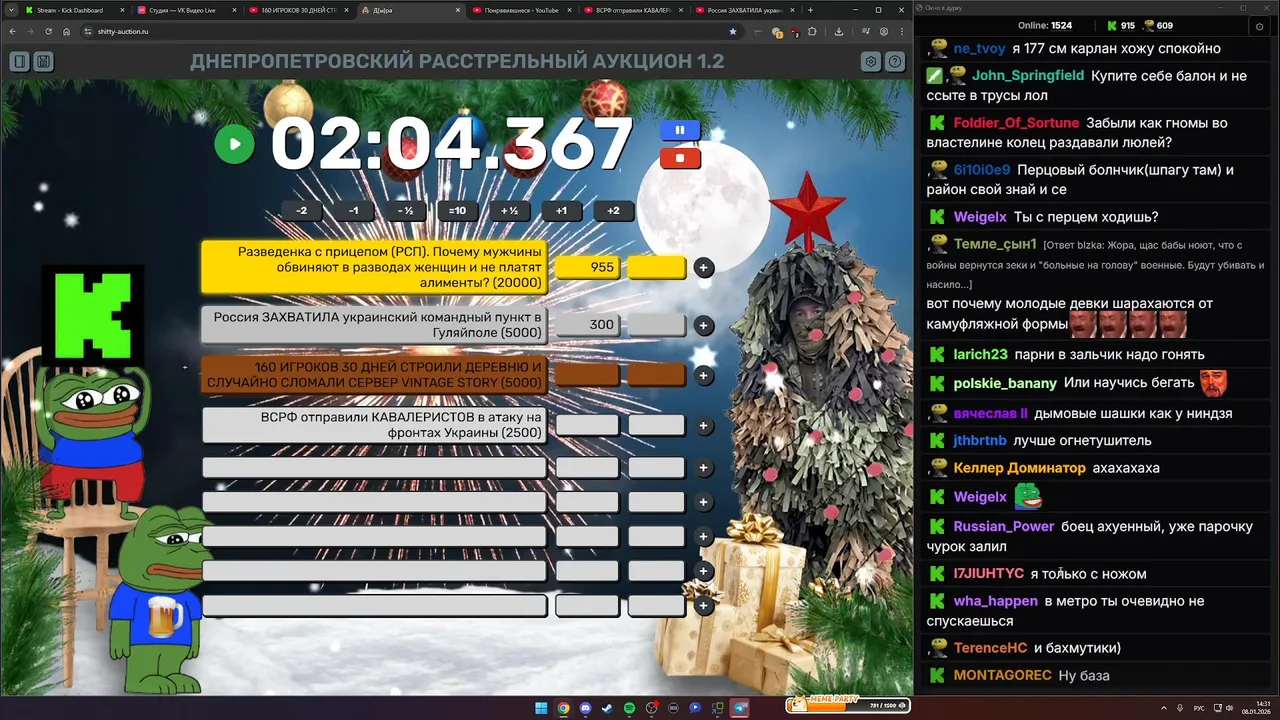Click plus button on '160 ИГРОКОВ 30 ДНЕЙ' lot
Screen dimensions: 1280x720
(703, 375)
